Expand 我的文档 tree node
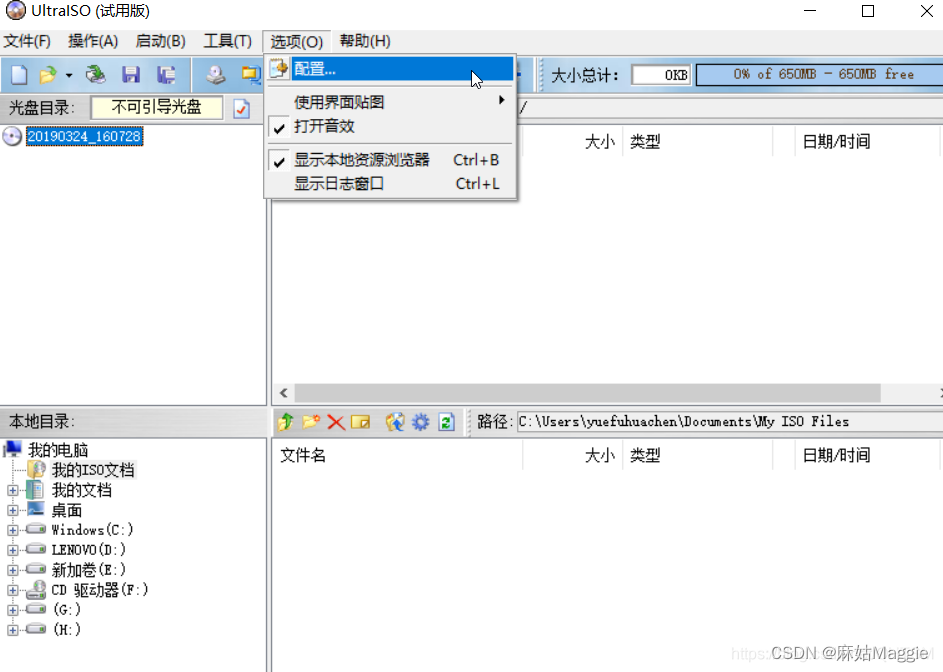 pyautogui.click(x=13, y=490)
